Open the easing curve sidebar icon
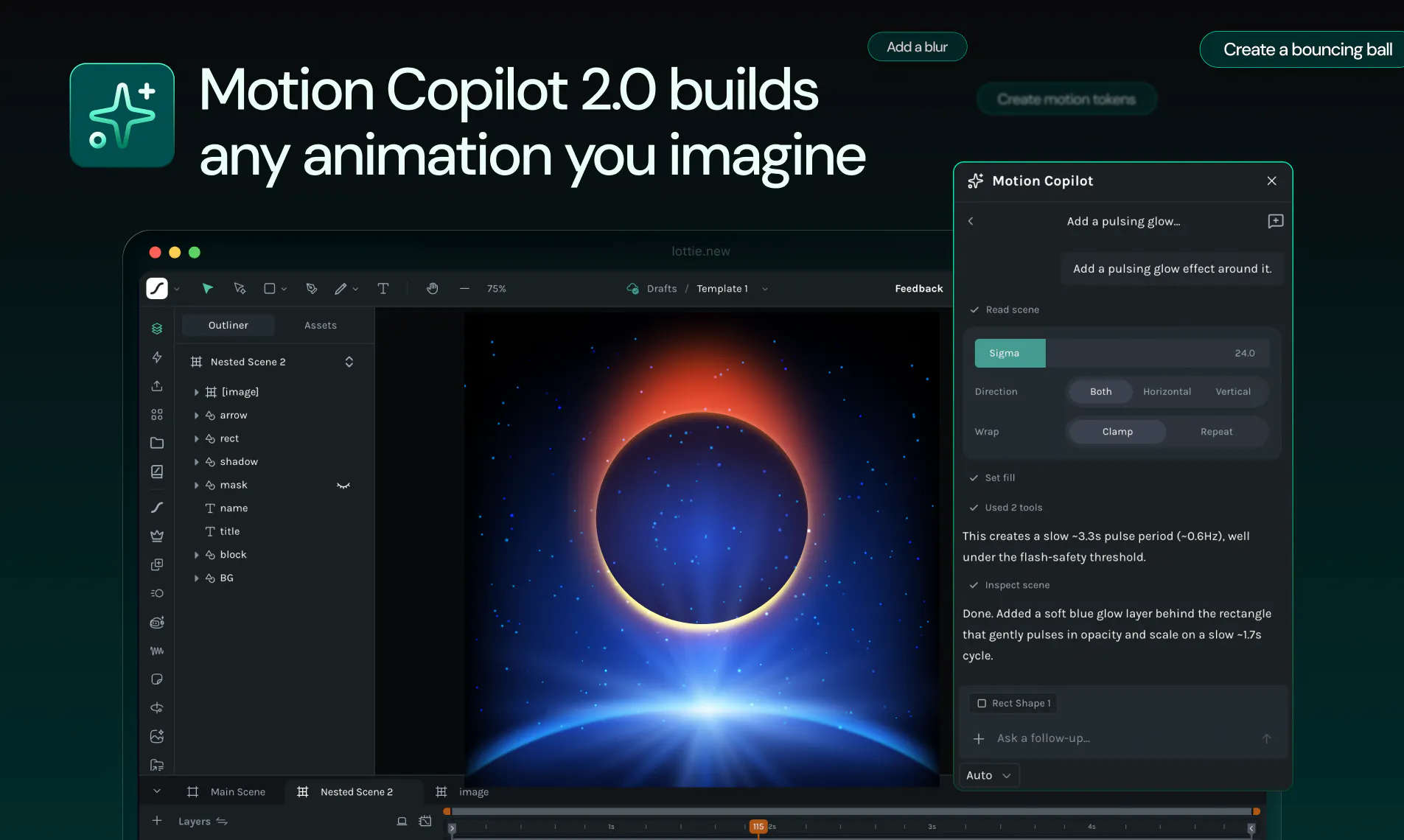The width and height of the screenshot is (1404, 840). pyautogui.click(x=157, y=508)
